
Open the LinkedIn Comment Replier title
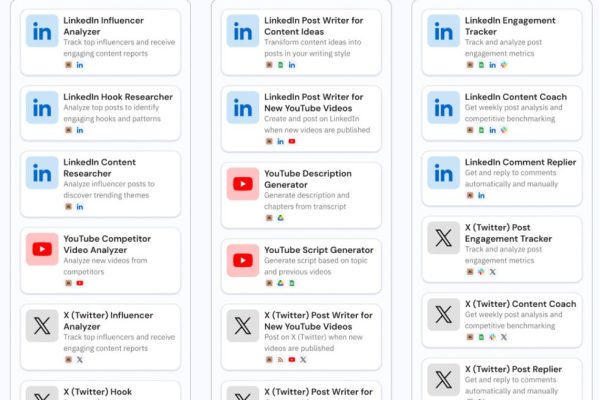520,162
